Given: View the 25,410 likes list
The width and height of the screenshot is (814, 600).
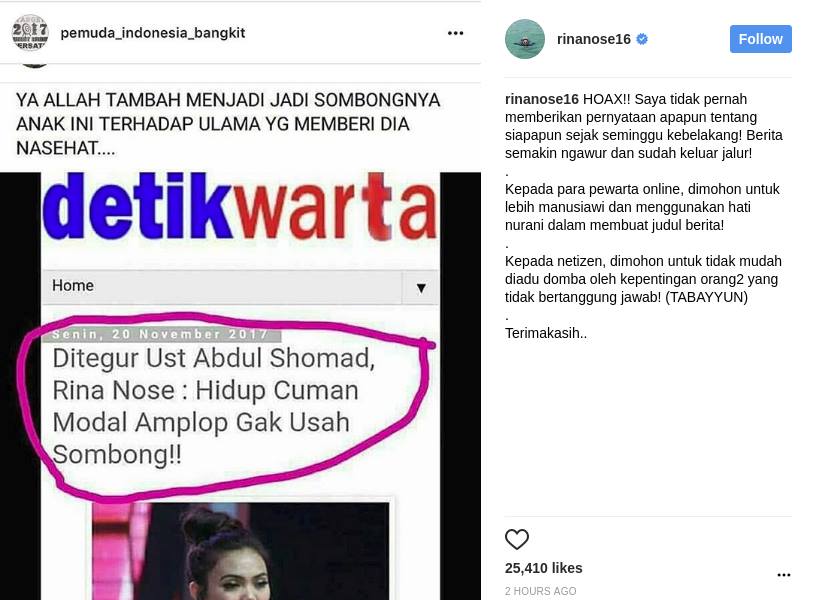Looking at the screenshot, I should pos(544,568).
